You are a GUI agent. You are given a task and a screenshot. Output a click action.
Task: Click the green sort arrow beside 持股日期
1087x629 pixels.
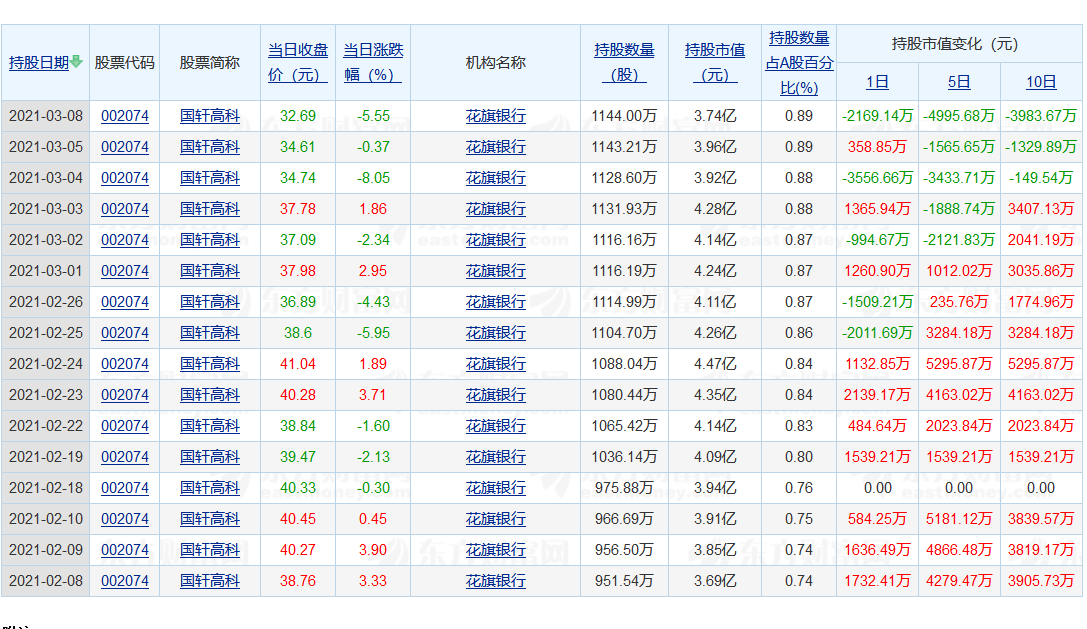77,63
